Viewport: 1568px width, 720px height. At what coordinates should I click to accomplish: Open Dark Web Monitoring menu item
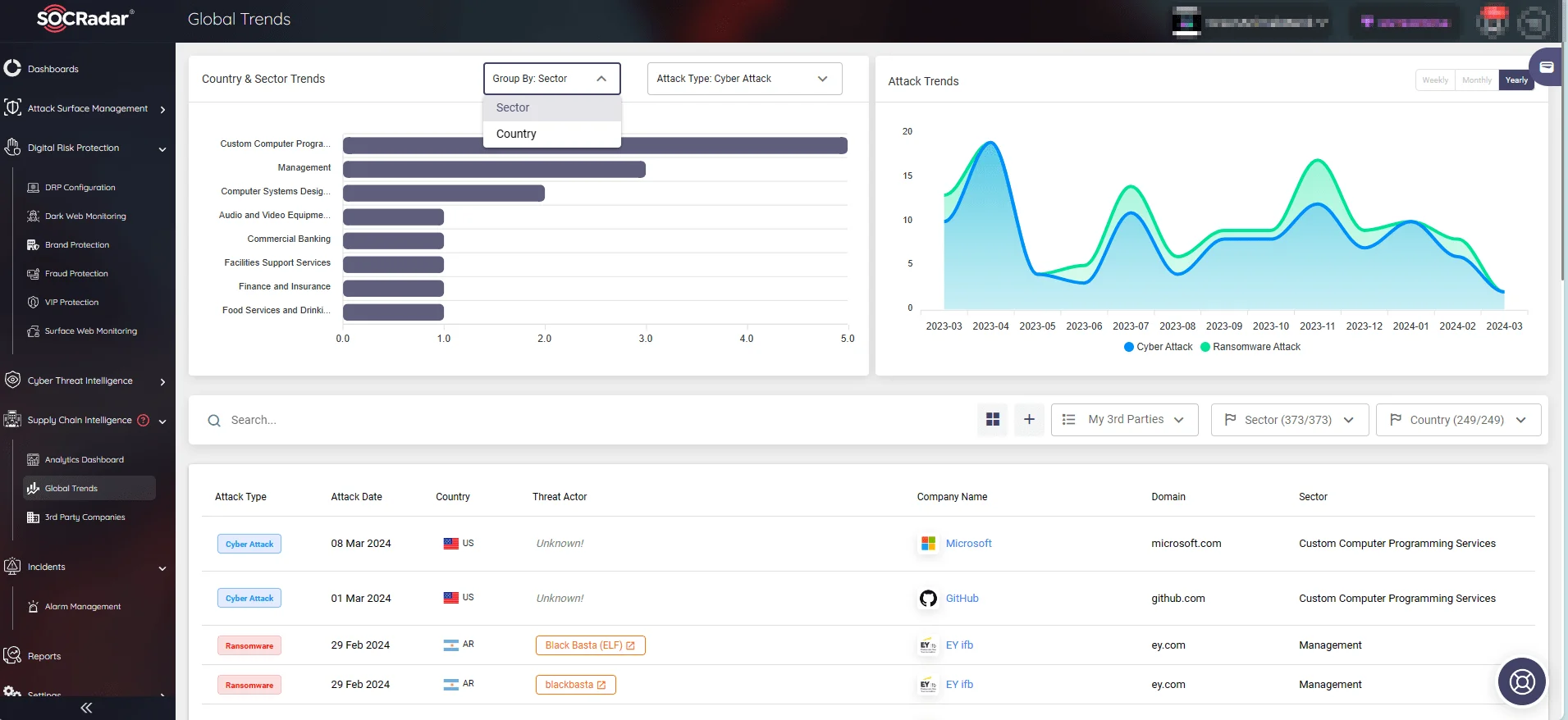coord(85,216)
